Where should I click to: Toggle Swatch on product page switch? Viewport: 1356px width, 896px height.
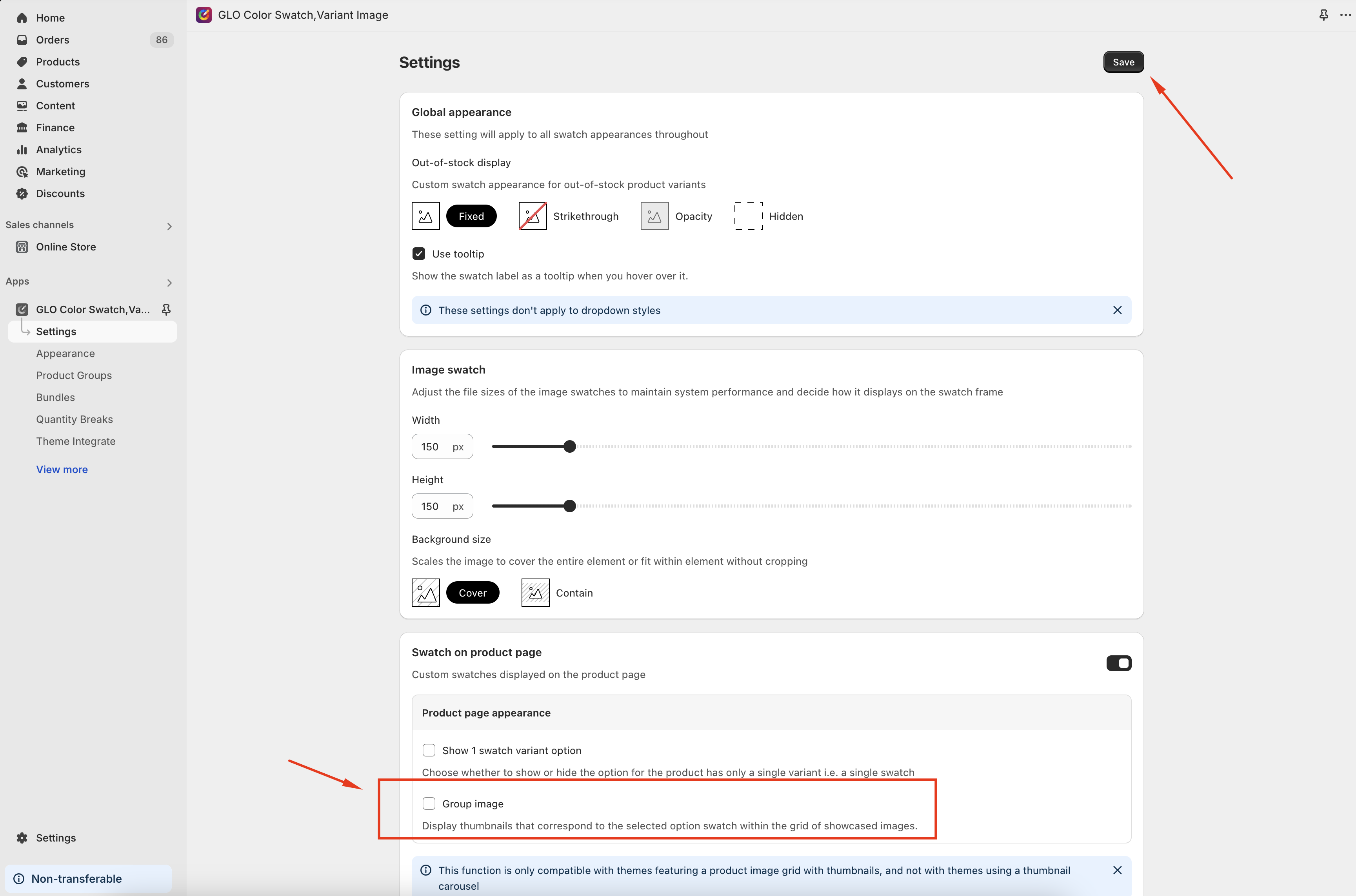point(1119,663)
